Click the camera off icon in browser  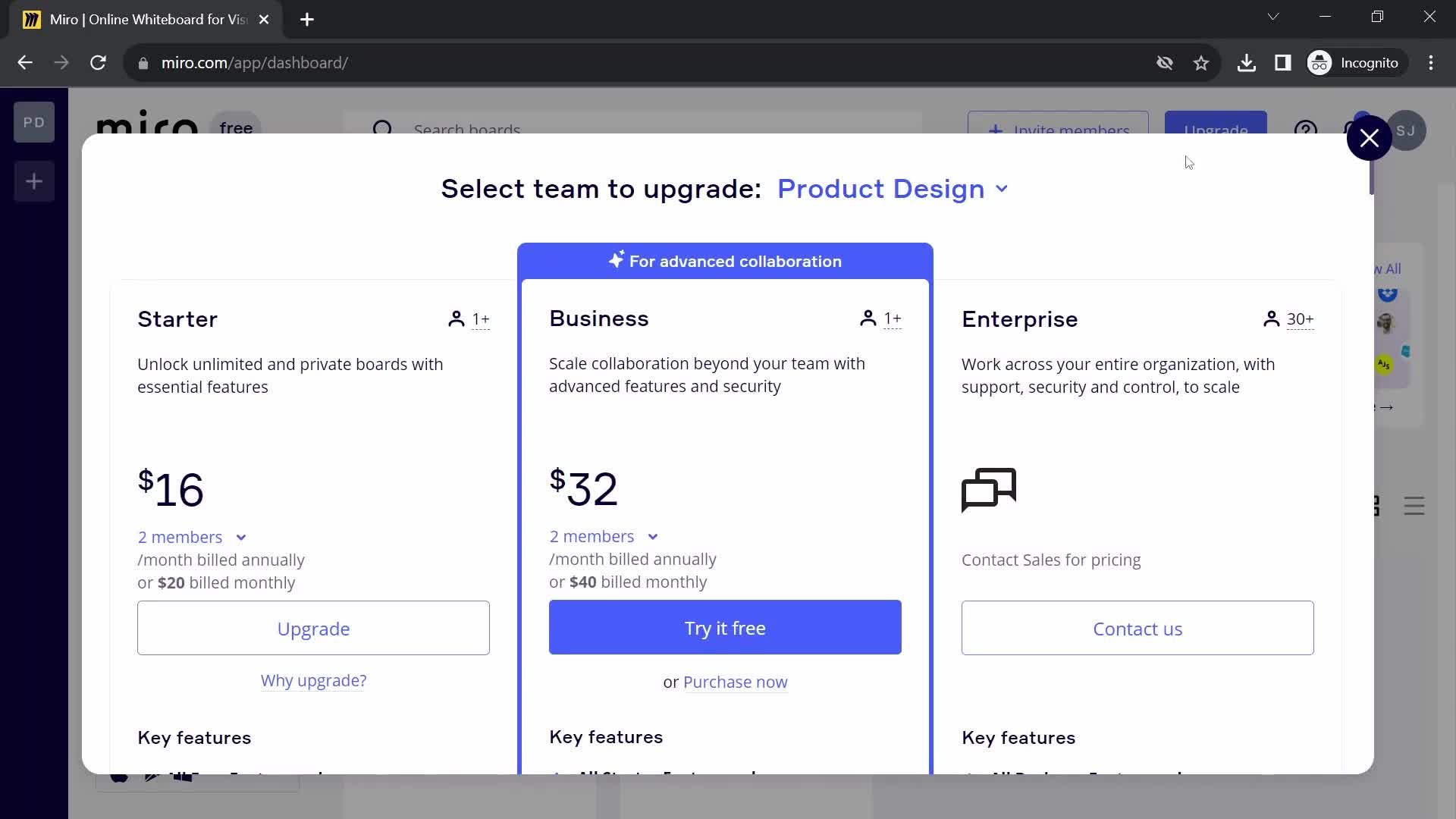1165,63
